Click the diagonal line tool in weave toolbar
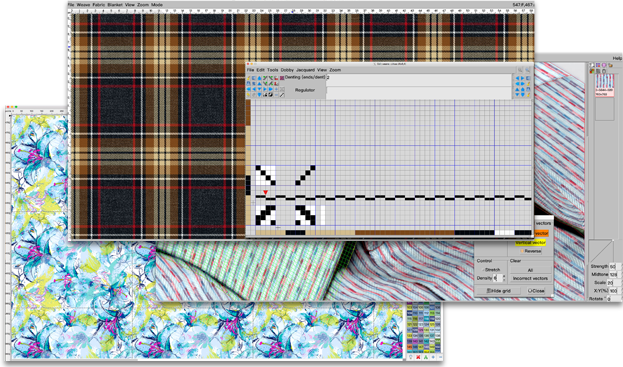 (282, 95)
